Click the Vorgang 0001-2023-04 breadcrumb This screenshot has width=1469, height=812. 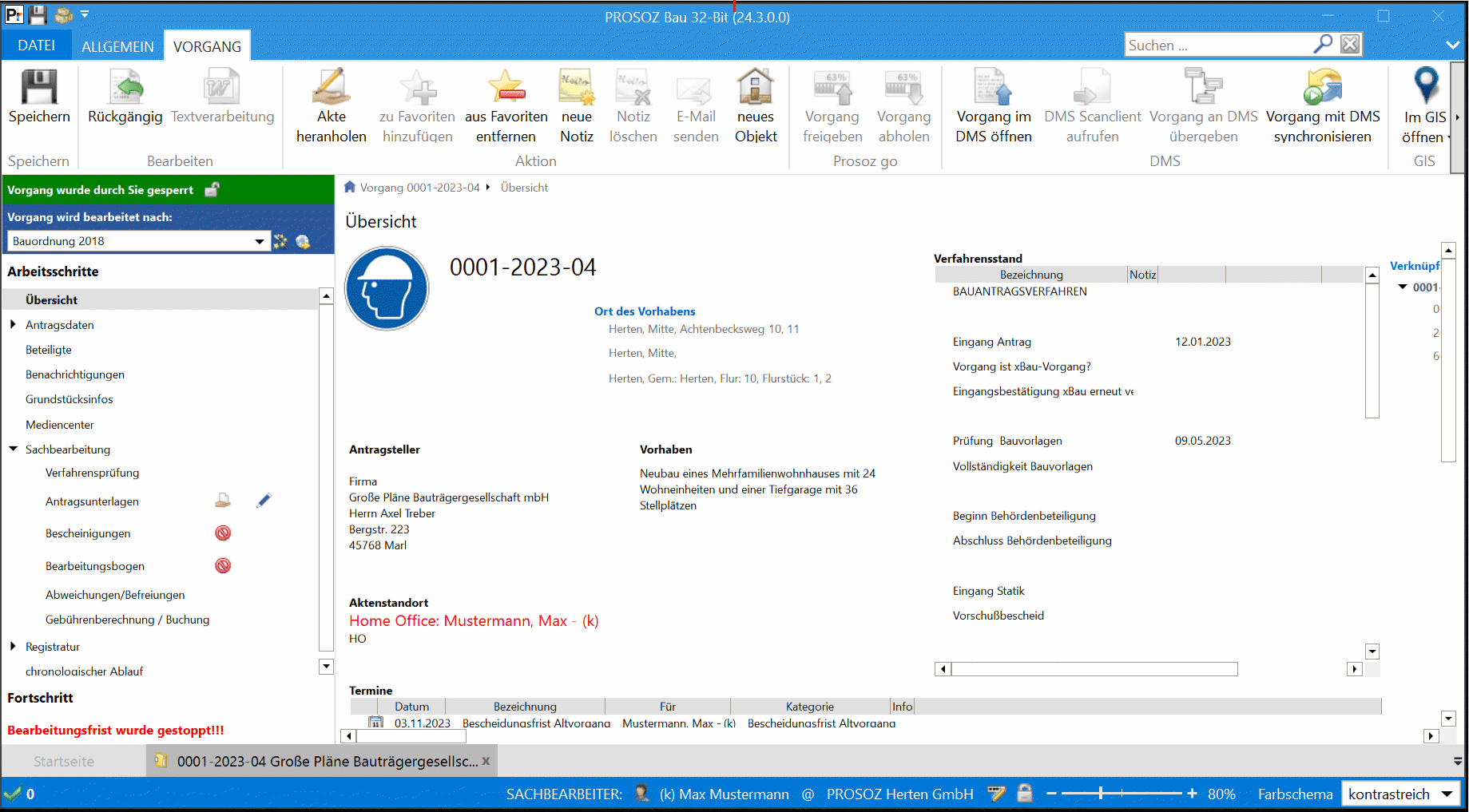pos(419,188)
